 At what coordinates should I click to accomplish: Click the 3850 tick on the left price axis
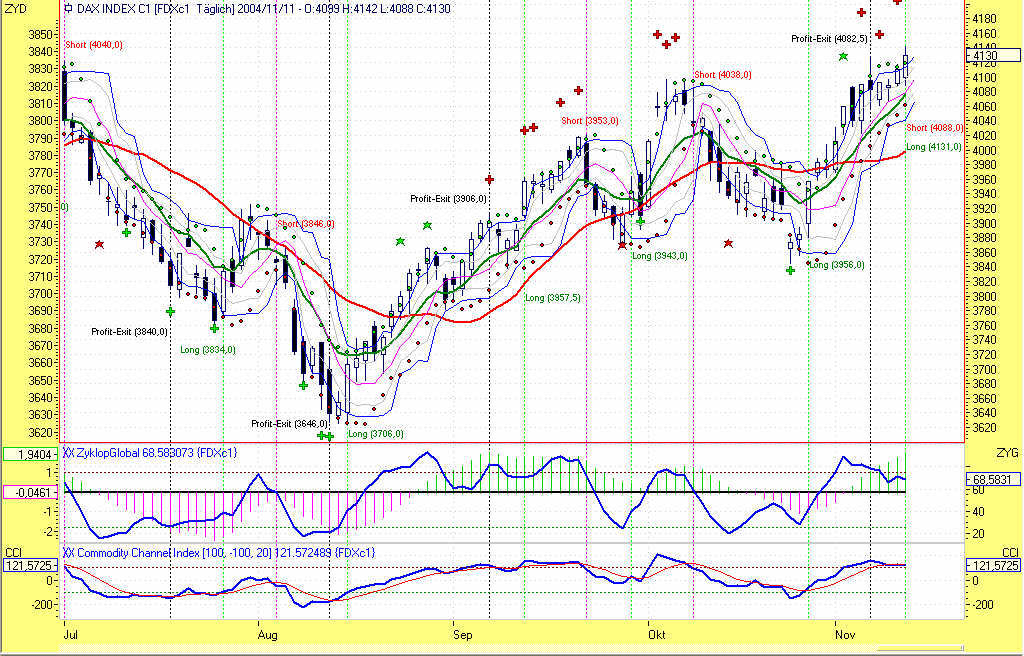point(40,35)
